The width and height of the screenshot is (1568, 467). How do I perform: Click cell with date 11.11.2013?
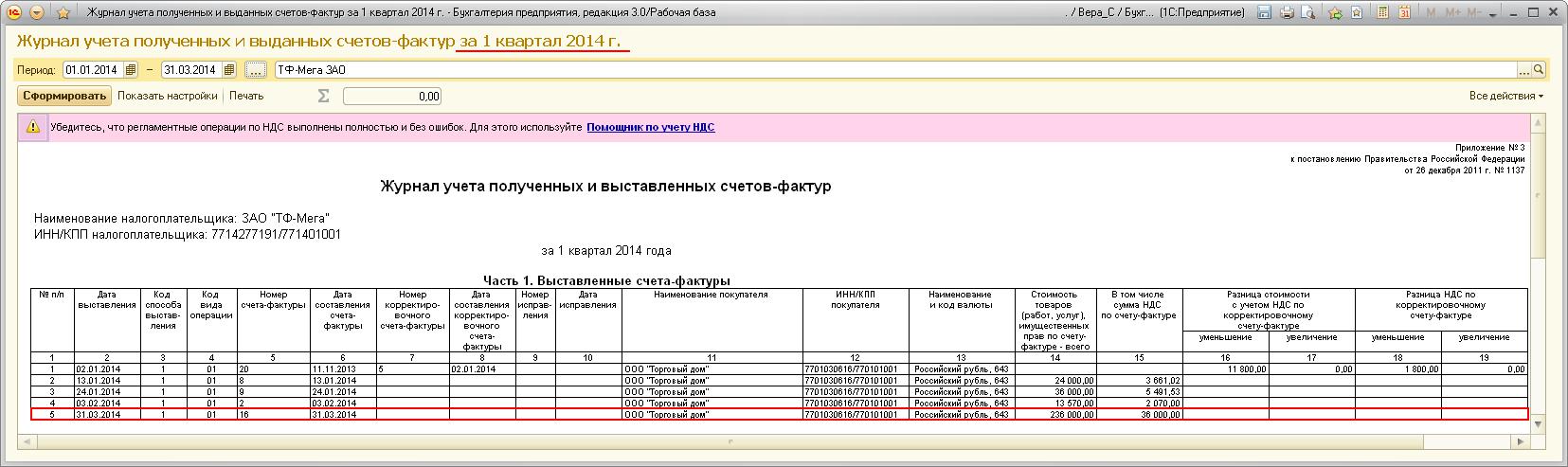click(x=343, y=368)
